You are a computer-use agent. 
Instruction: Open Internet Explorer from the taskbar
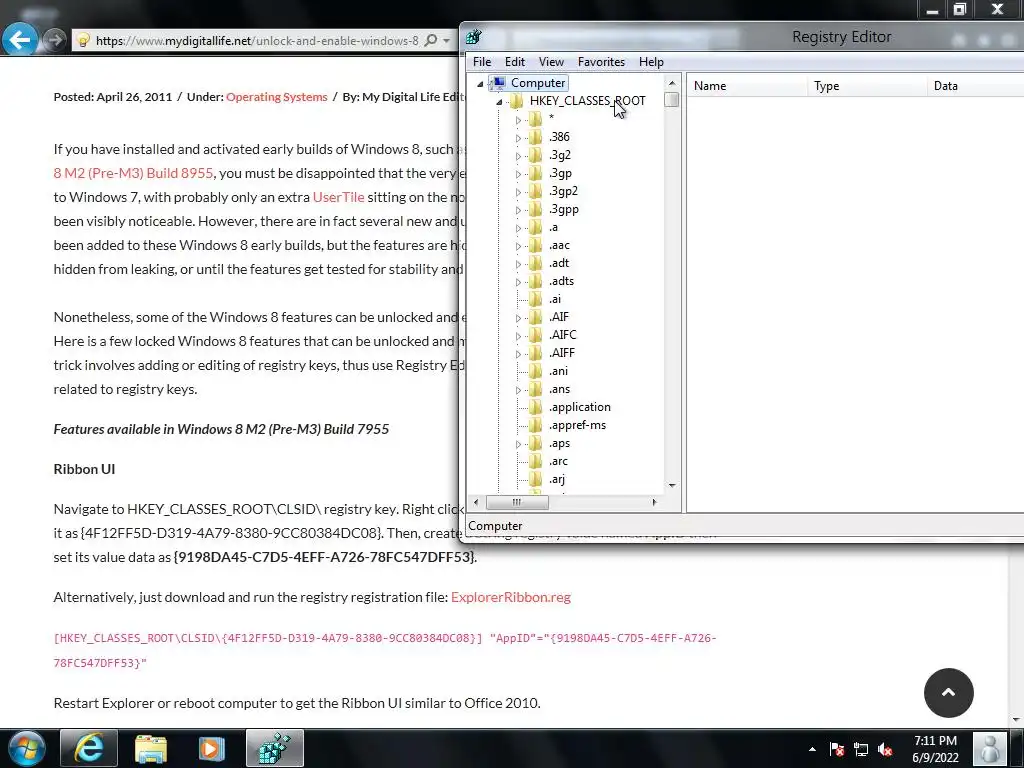pyautogui.click(x=89, y=748)
